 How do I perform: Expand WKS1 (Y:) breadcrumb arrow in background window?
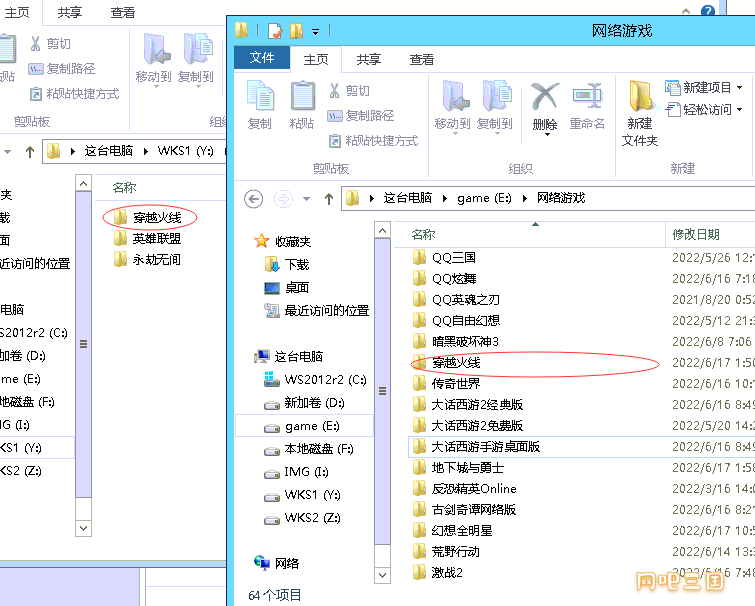point(225,151)
